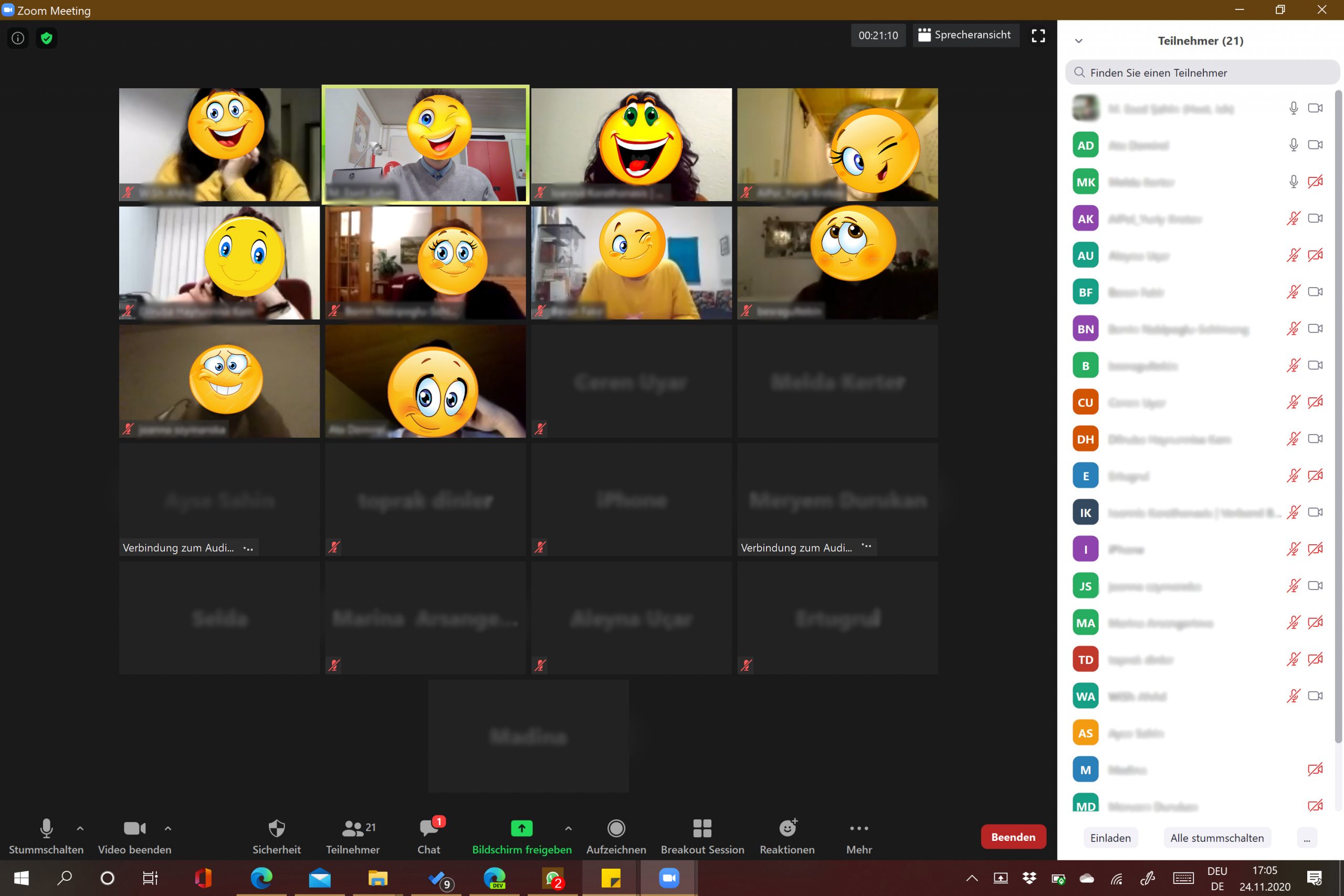This screenshot has height=896, width=1344.
Task: Collapse the Teilnehmer panel chevron
Action: tap(1078, 40)
